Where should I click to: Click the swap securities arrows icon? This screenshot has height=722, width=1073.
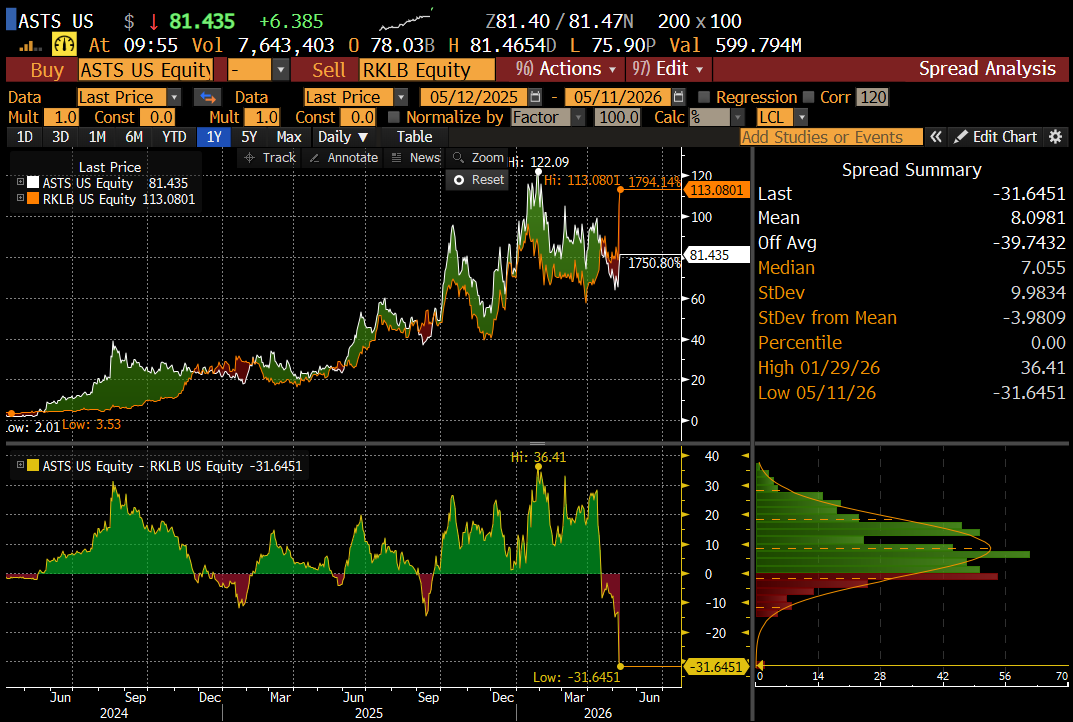click(x=208, y=97)
